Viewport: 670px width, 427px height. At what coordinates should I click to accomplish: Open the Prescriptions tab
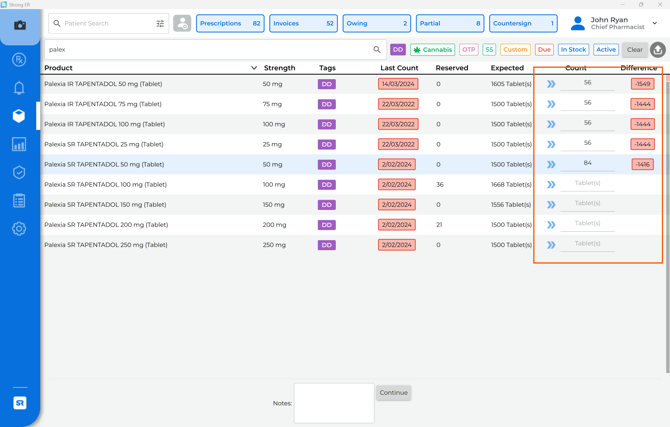click(x=230, y=23)
